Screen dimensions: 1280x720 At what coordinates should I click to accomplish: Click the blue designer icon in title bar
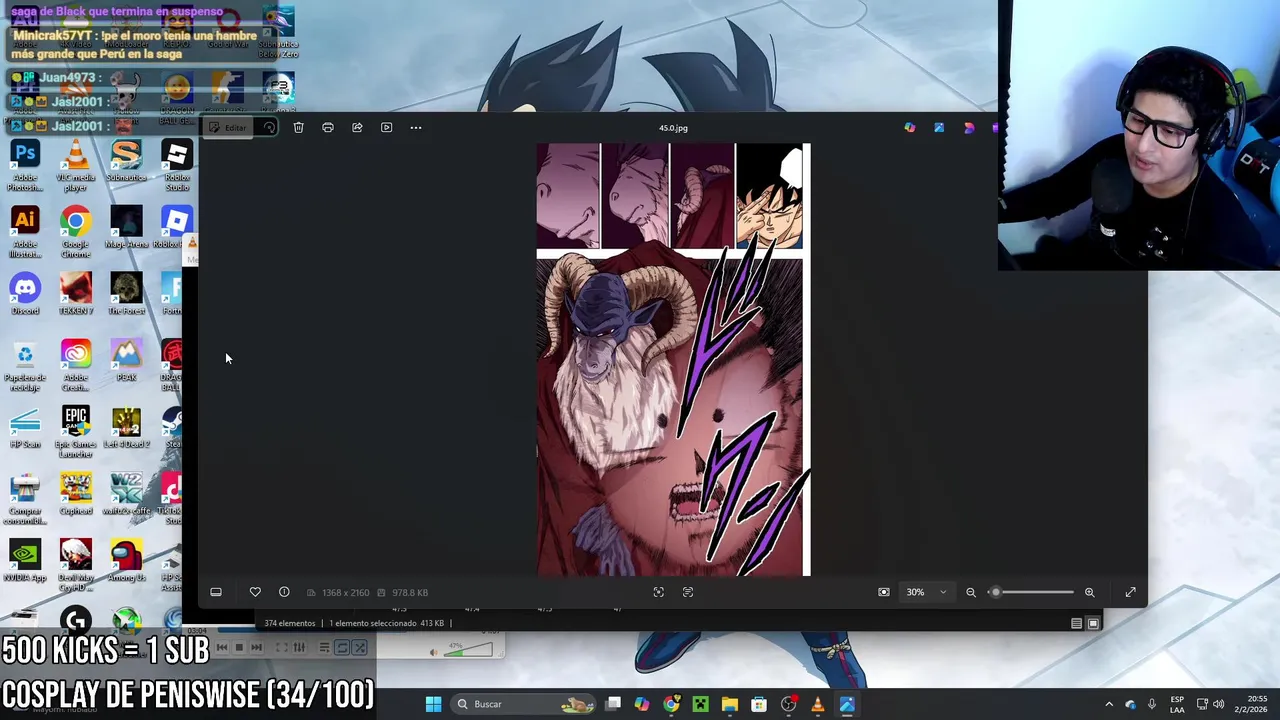[x=939, y=127]
